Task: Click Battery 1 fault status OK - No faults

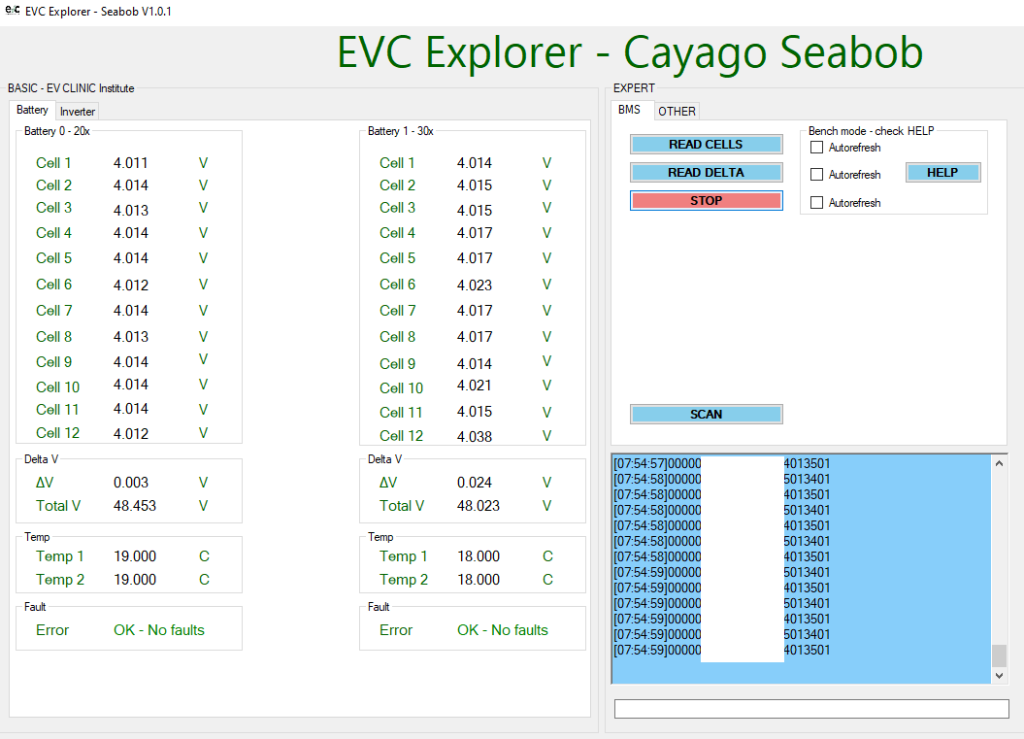Action: coord(502,630)
